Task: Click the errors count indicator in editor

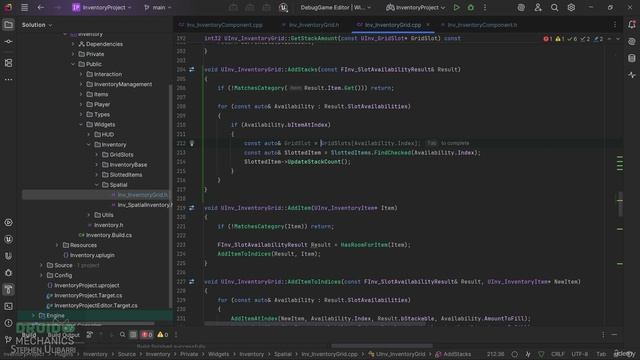Action: [x=547, y=39]
